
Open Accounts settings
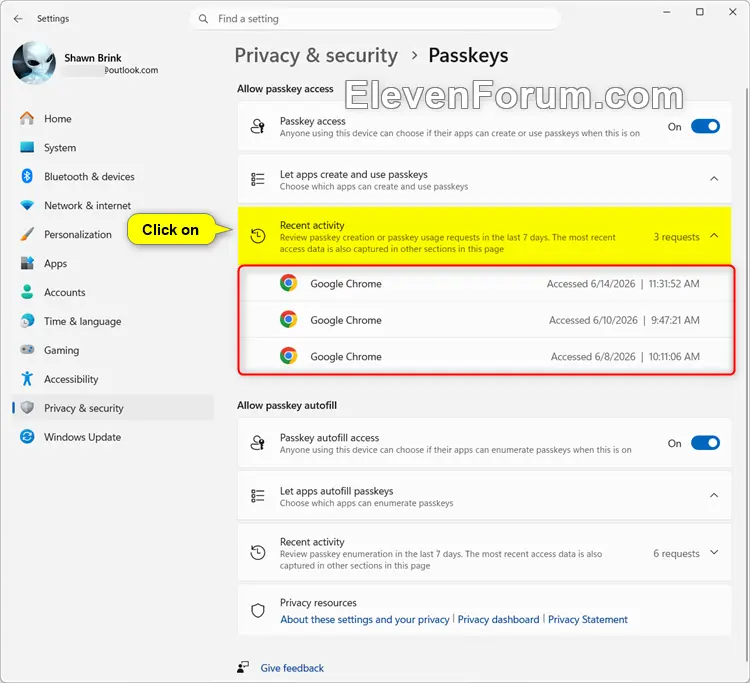tap(113, 292)
